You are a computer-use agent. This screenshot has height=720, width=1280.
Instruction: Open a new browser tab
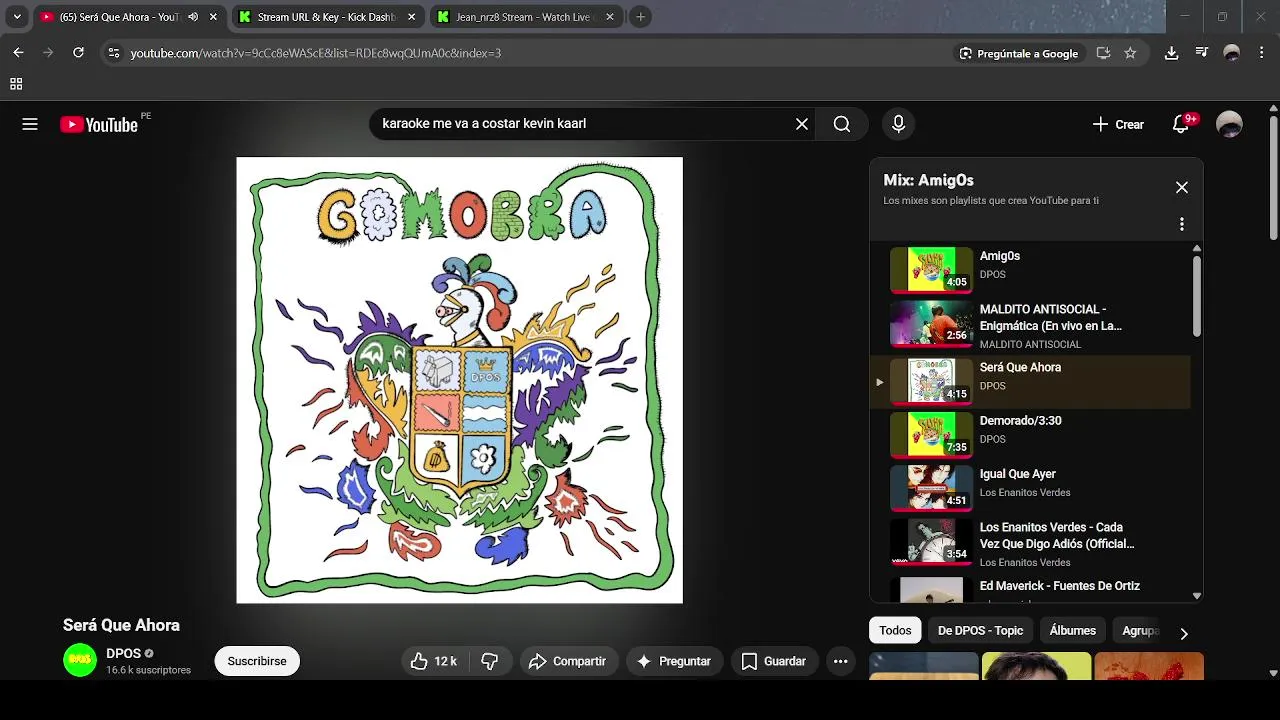click(x=641, y=17)
